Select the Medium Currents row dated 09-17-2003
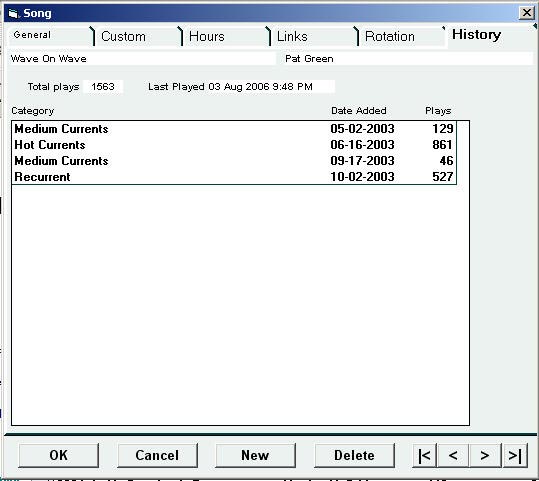 tap(234, 161)
